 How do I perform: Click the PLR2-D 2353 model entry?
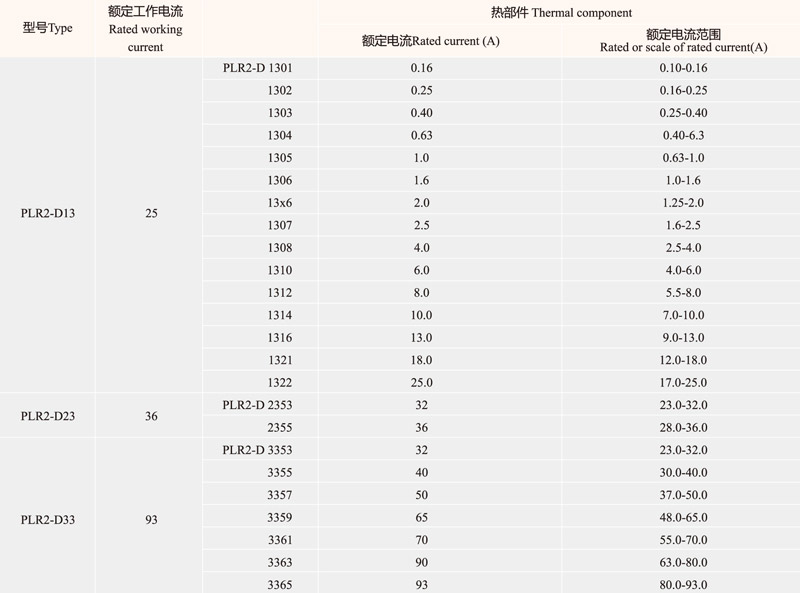256,405
